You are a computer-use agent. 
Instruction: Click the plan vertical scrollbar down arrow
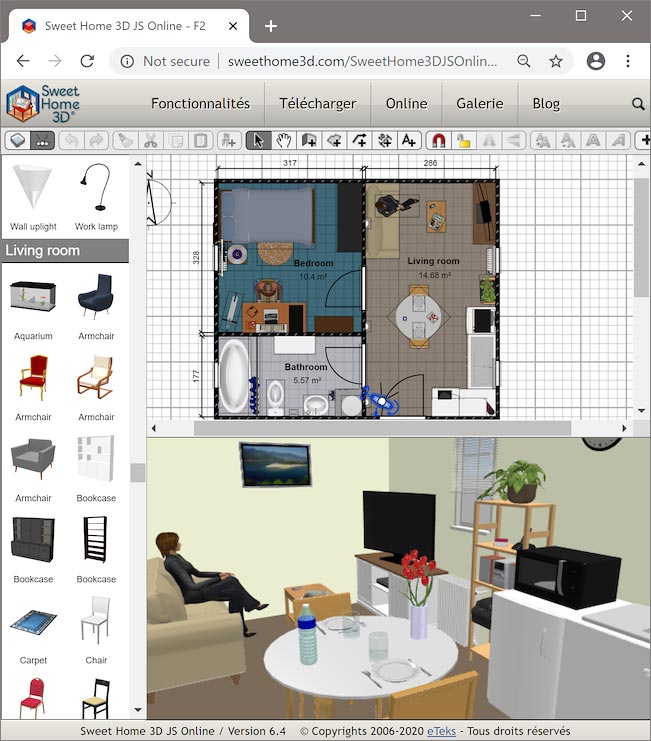coord(641,411)
